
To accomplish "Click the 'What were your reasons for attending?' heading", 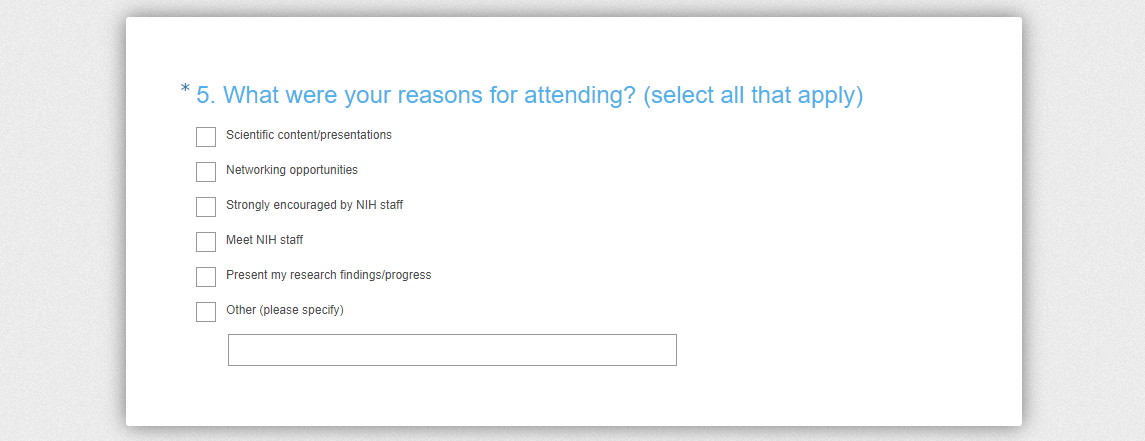I will coord(430,96).
